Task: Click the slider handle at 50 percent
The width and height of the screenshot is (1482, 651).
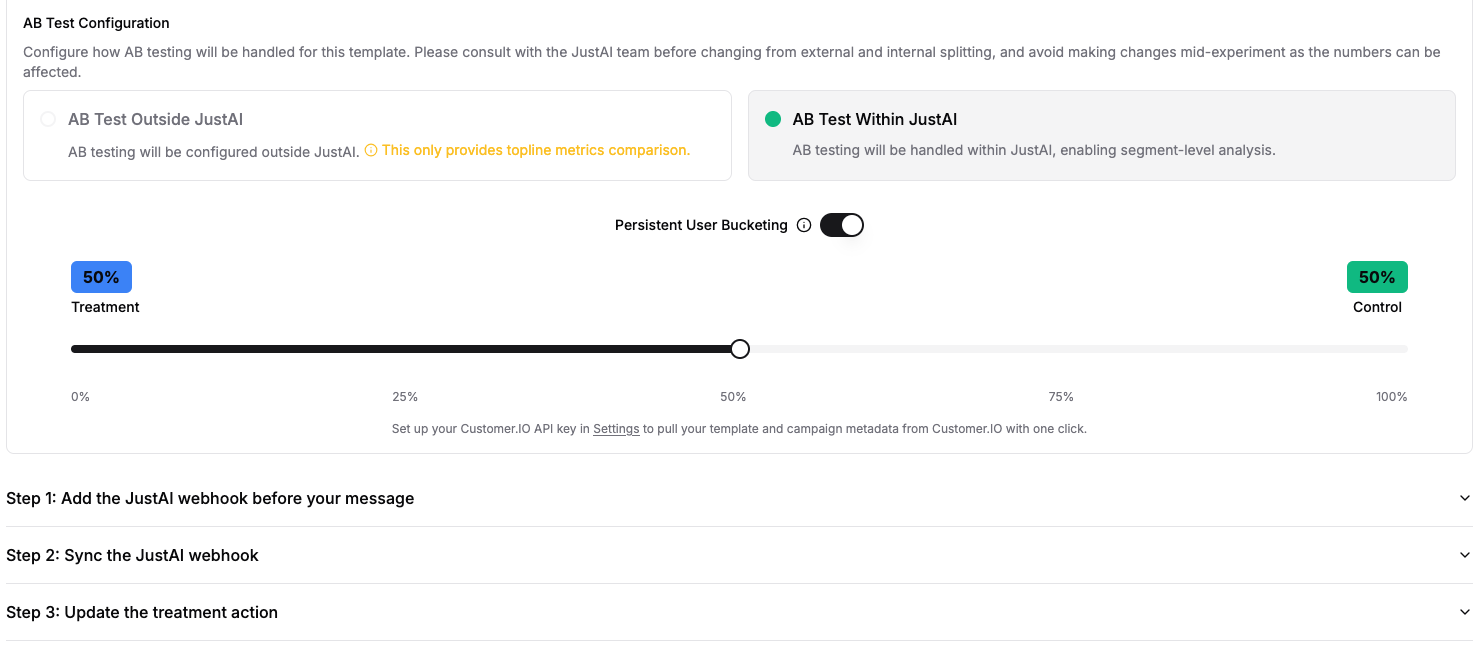Action: pos(739,348)
